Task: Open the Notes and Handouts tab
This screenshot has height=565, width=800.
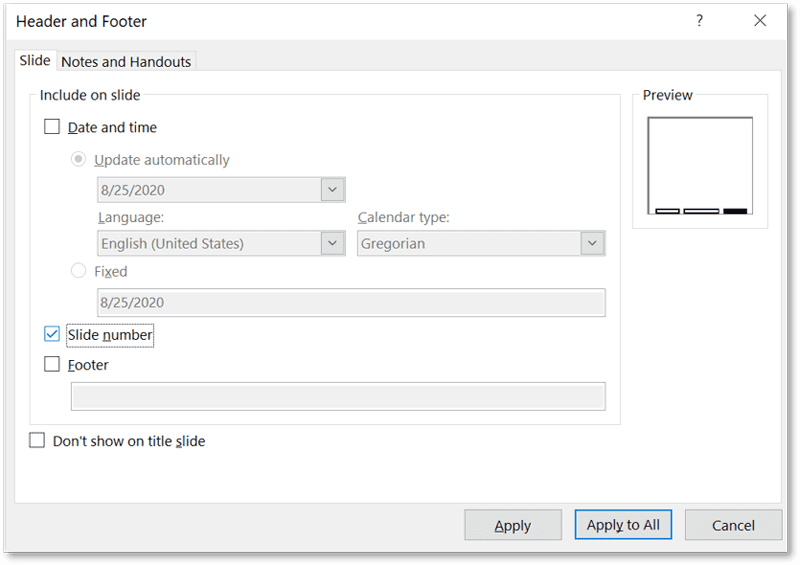Action: (x=126, y=62)
